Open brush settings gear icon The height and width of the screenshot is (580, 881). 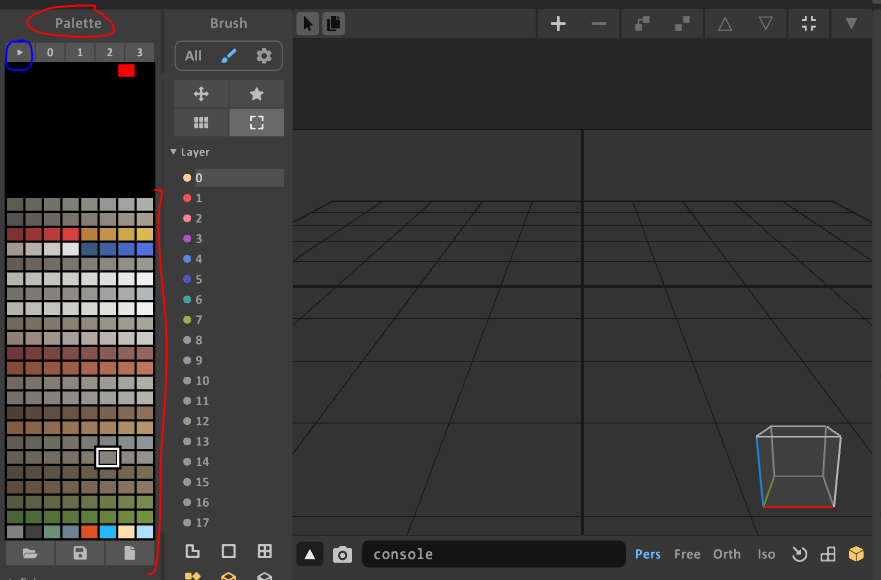(x=264, y=56)
